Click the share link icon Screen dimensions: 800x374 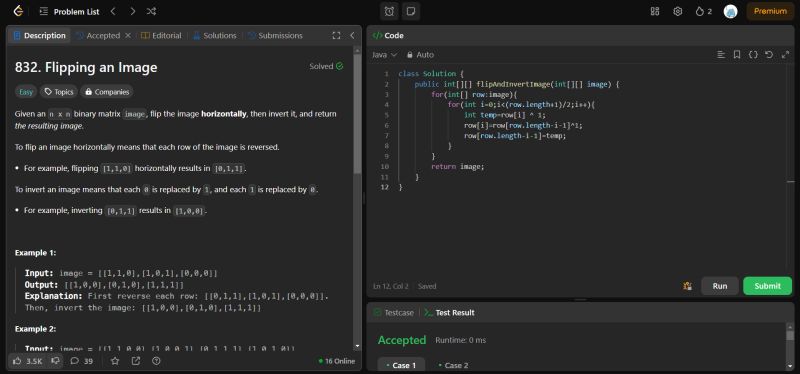[x=136, y=361]
